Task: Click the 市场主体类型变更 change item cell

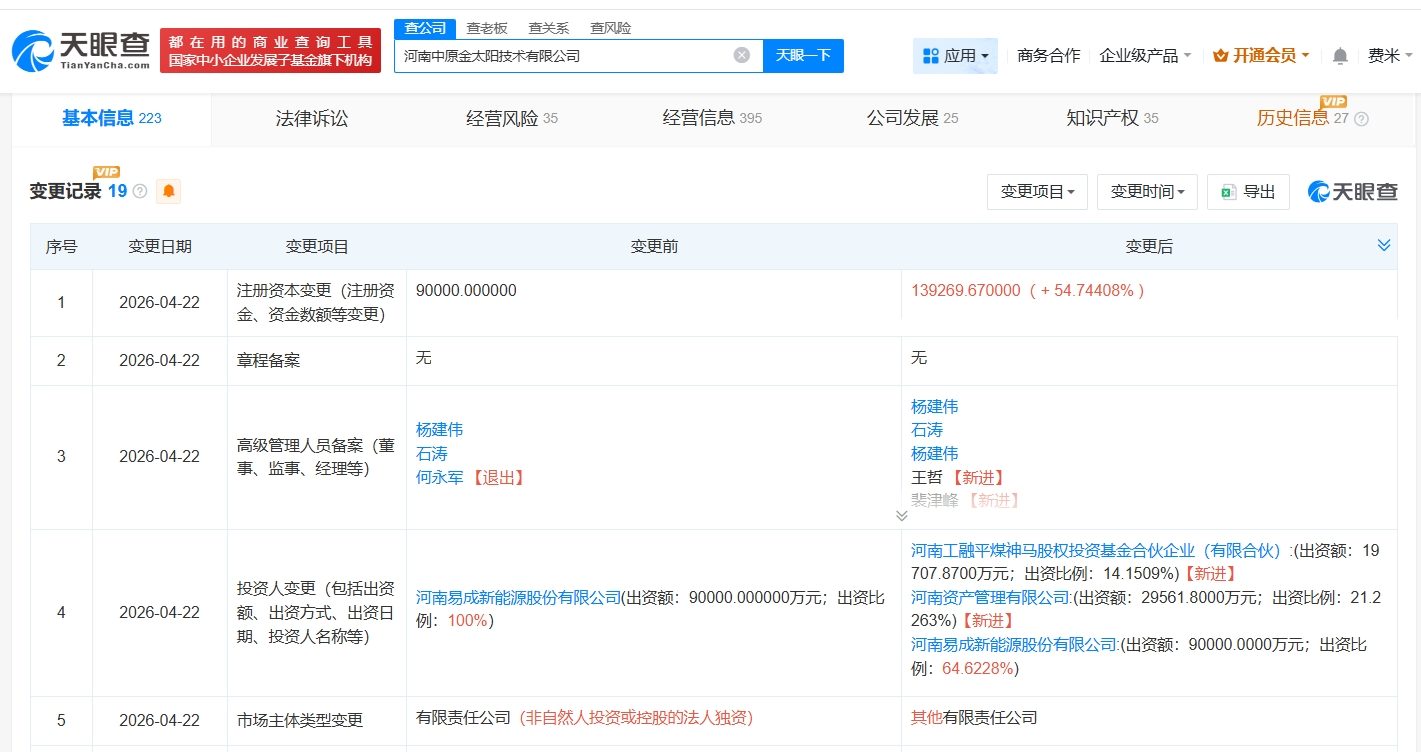Action: coord(316,720)
